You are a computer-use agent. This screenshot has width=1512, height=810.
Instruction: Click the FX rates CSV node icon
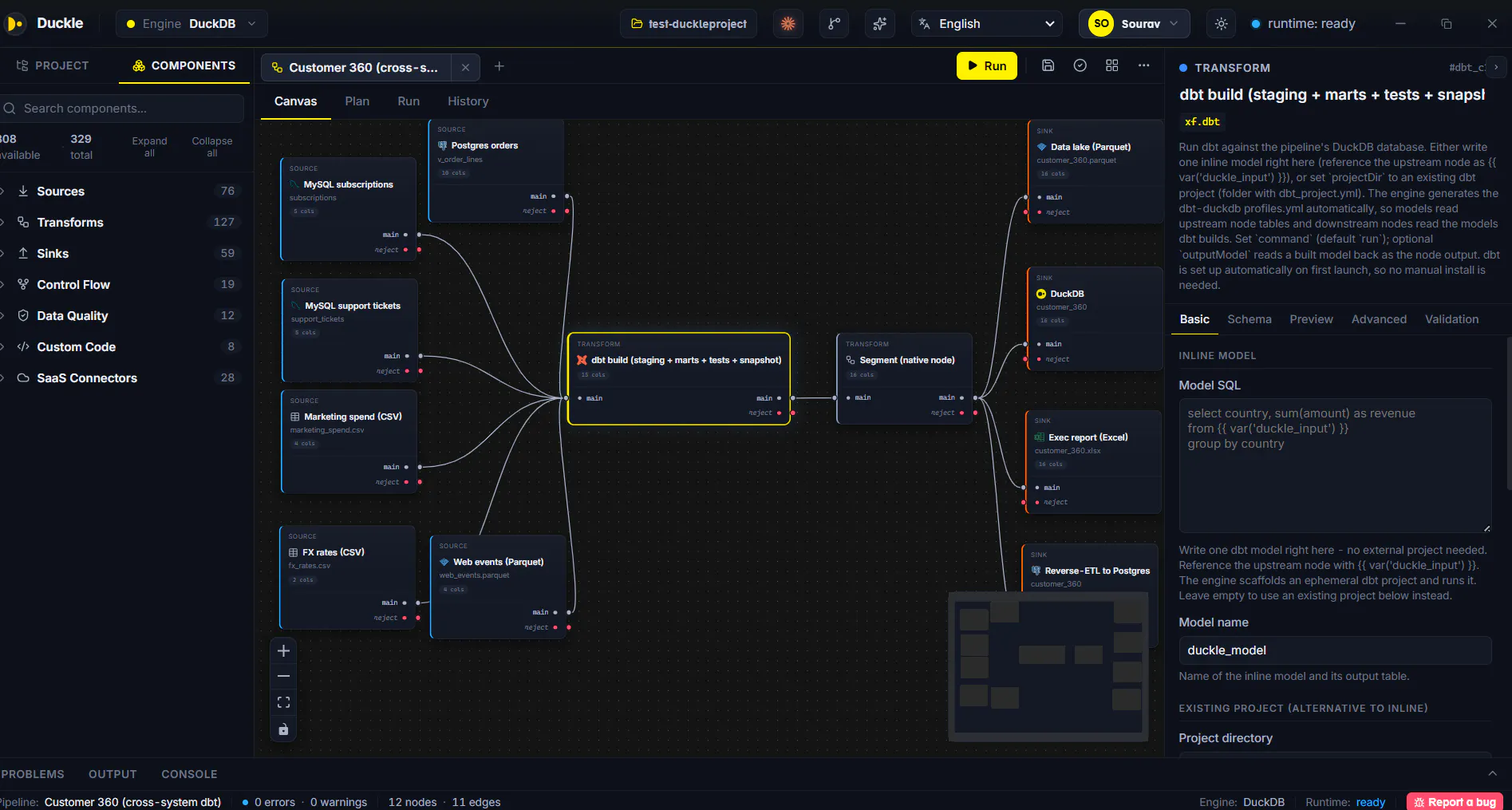coord(293,552)
